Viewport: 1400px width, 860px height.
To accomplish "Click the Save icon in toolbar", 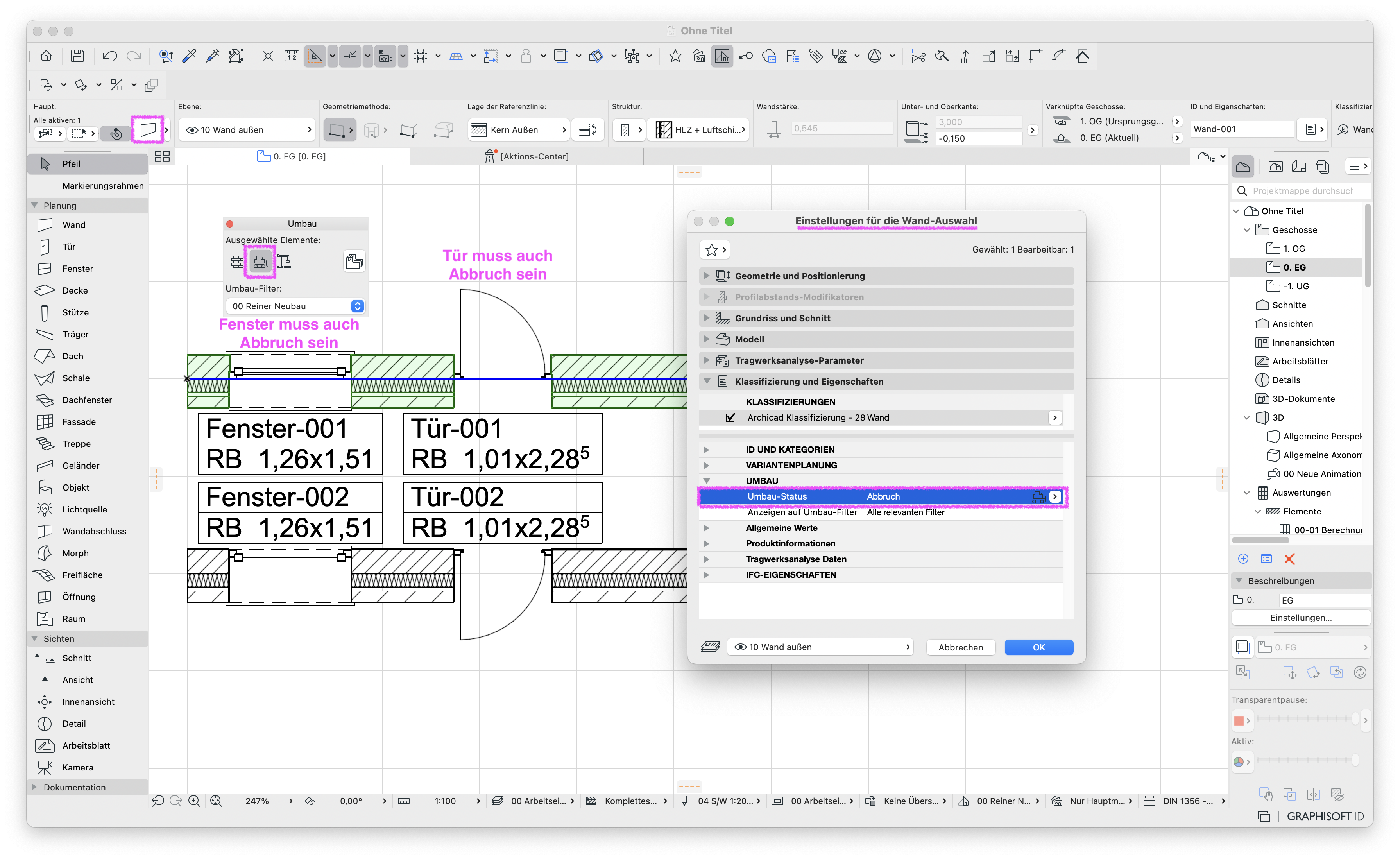I will pyautogui.click(x=77, y=56).
